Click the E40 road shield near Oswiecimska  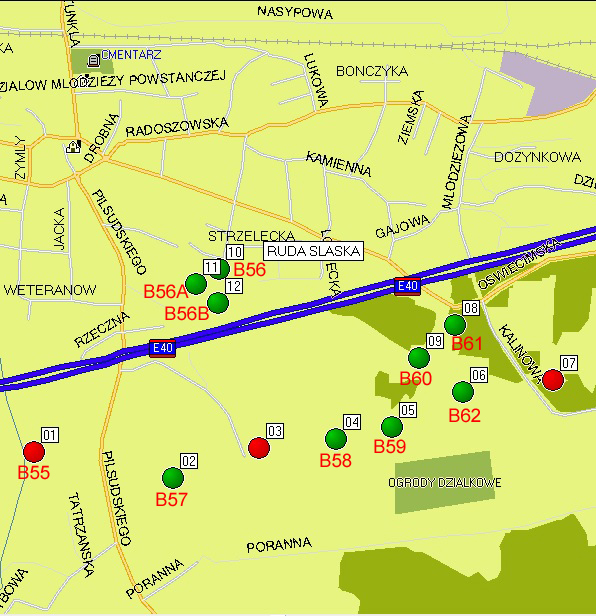407,286
